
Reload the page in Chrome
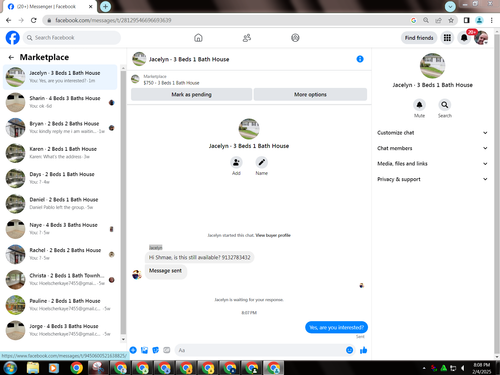pos(34,20)
